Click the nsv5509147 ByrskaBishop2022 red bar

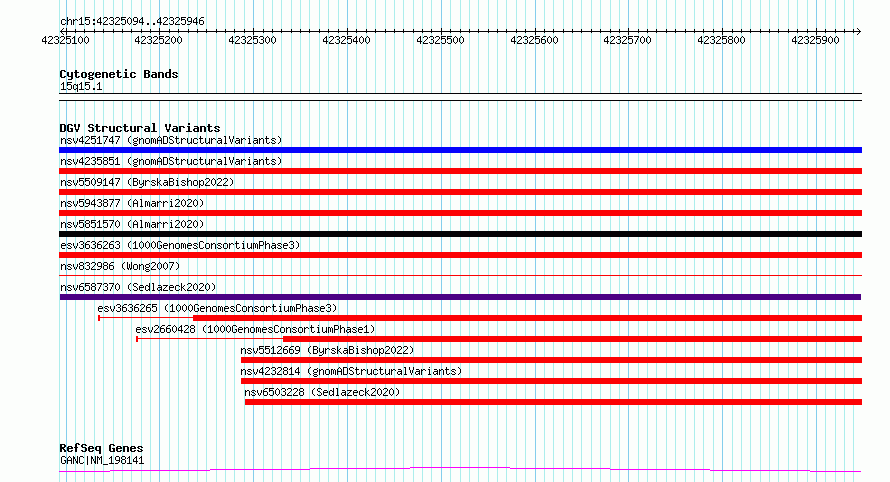[460, 192]
